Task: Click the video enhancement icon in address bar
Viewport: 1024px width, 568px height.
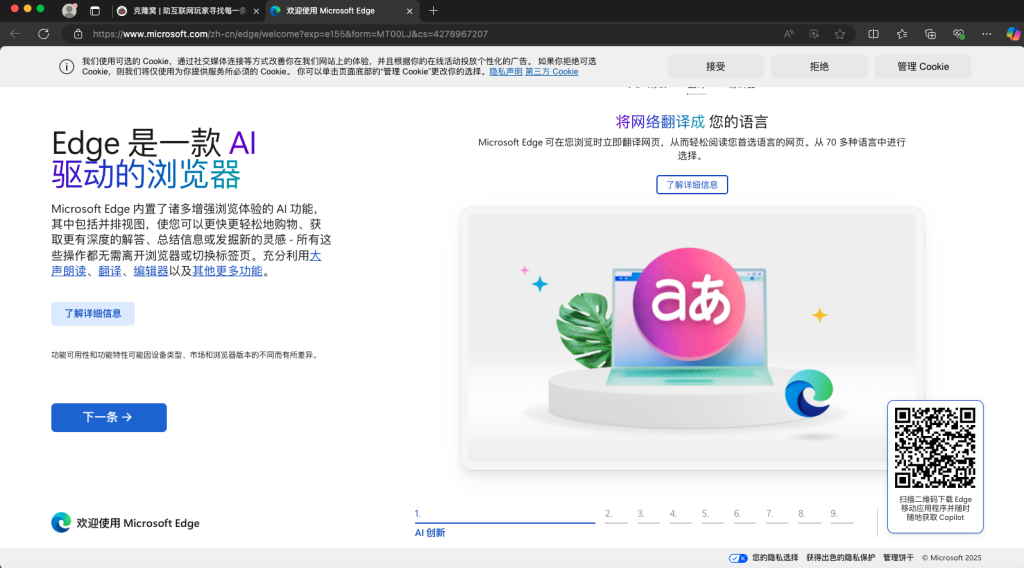Action: pos(814,34)
